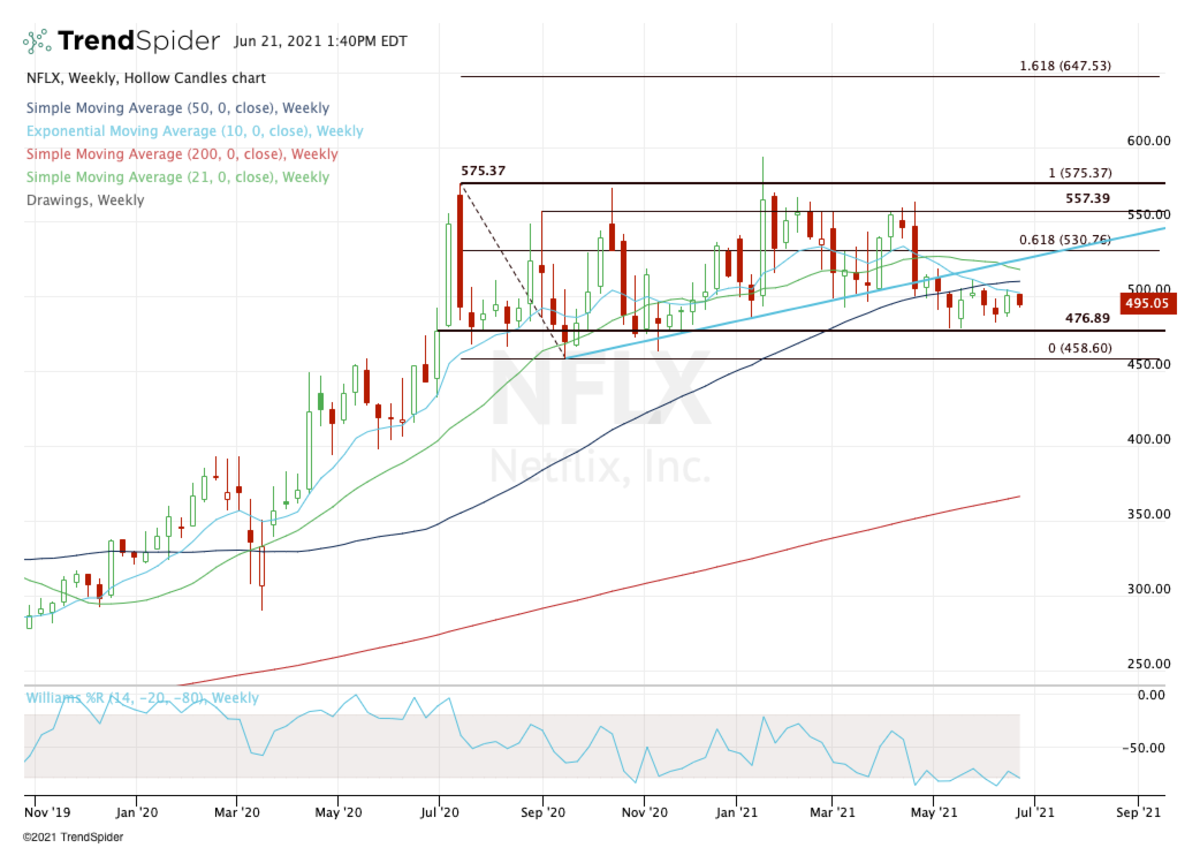Click the TrendSpider logo icon
1200x848 pixels.
pyautogui.click(x=36, y=40)
